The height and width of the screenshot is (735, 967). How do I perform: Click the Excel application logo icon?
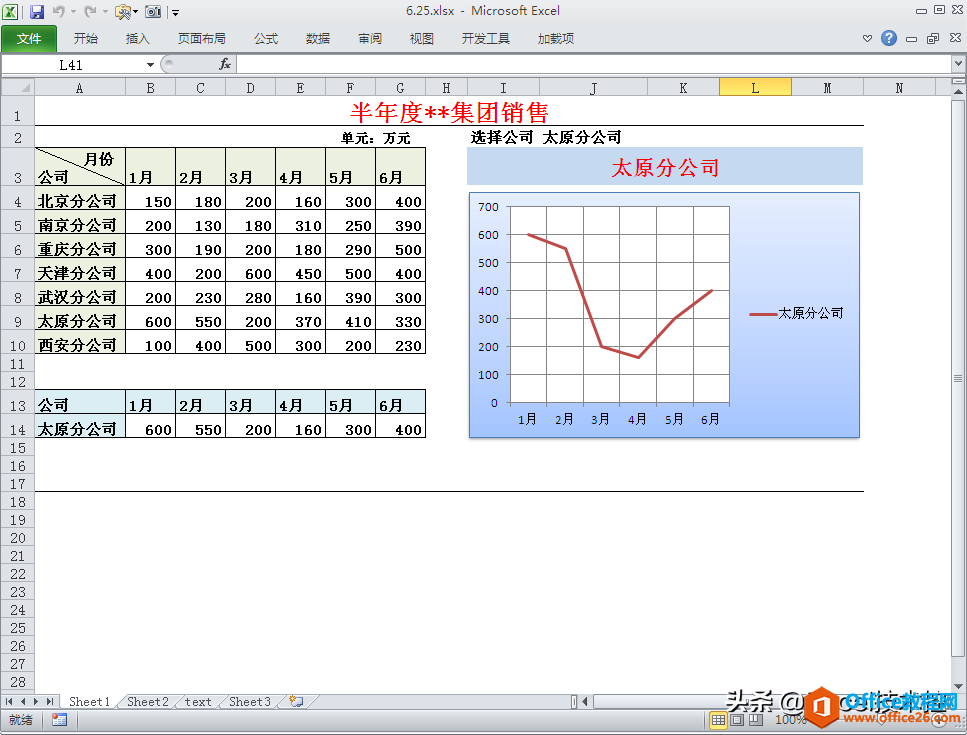coord(10,12)
